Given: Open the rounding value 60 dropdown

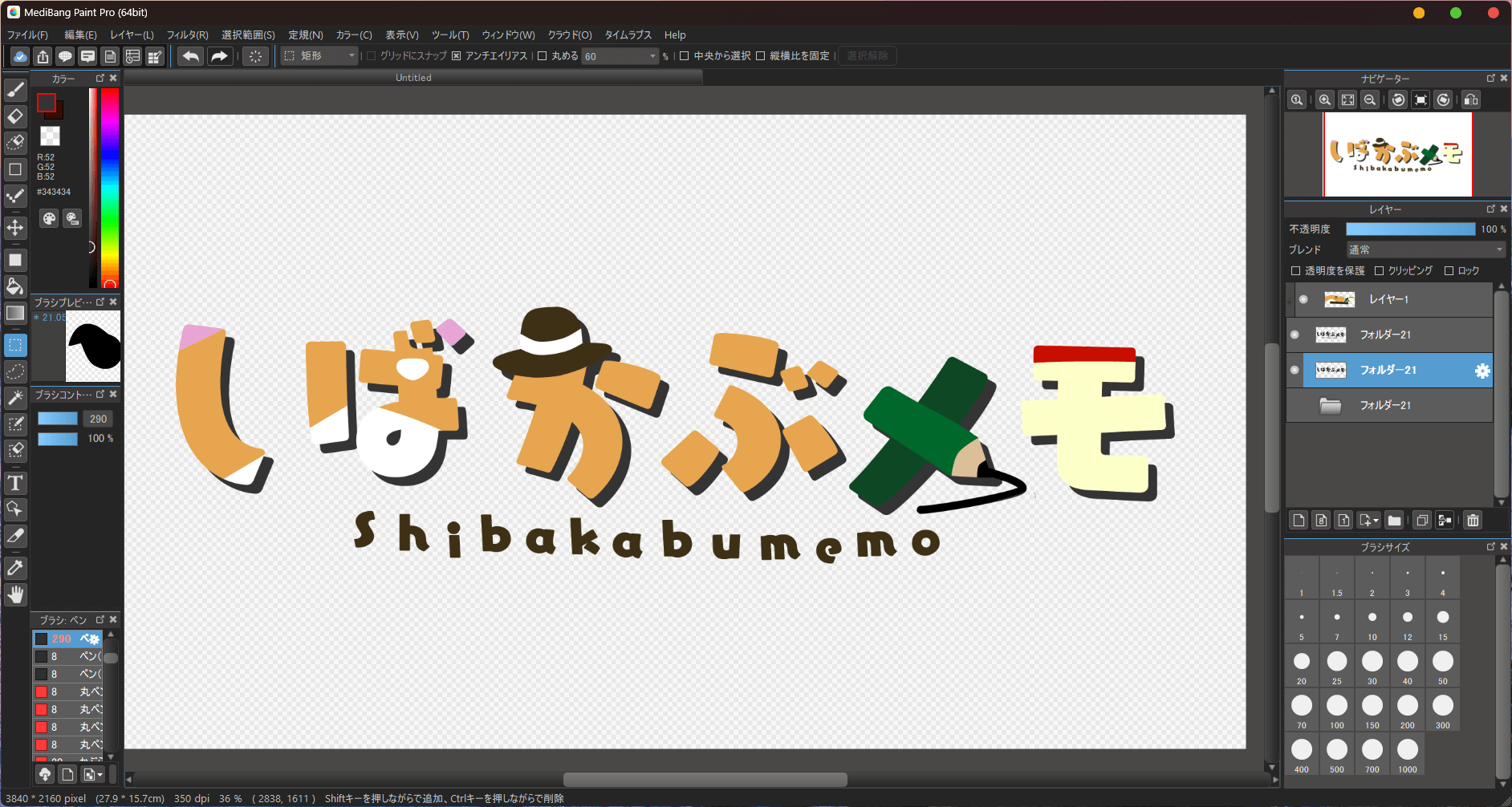Looking at the screenshot, I should click(x=652, y=56).
